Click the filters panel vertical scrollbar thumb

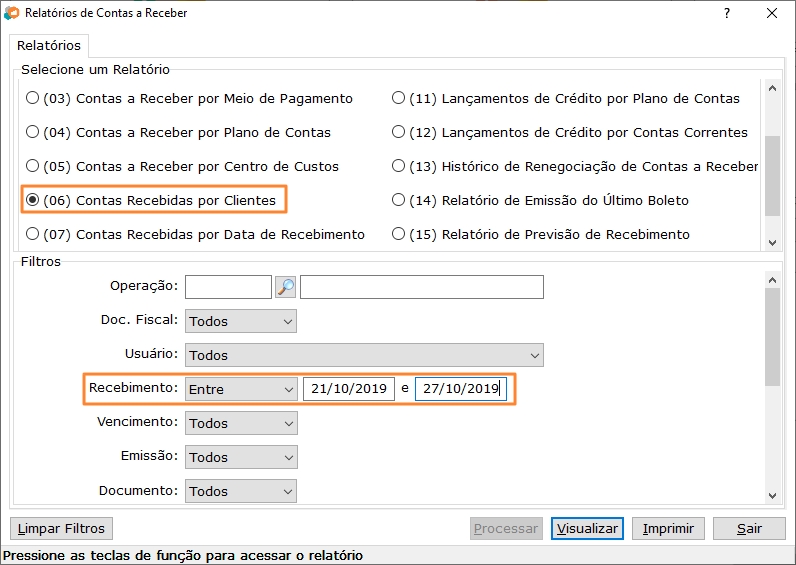(x=772, y=338)
